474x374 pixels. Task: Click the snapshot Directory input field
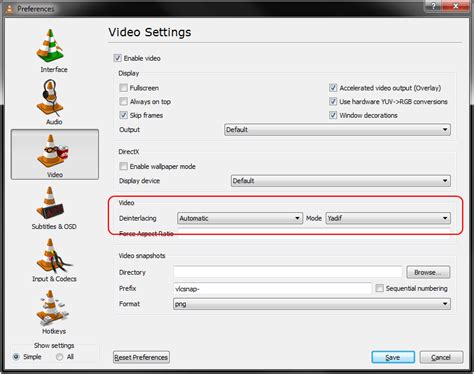288,272
